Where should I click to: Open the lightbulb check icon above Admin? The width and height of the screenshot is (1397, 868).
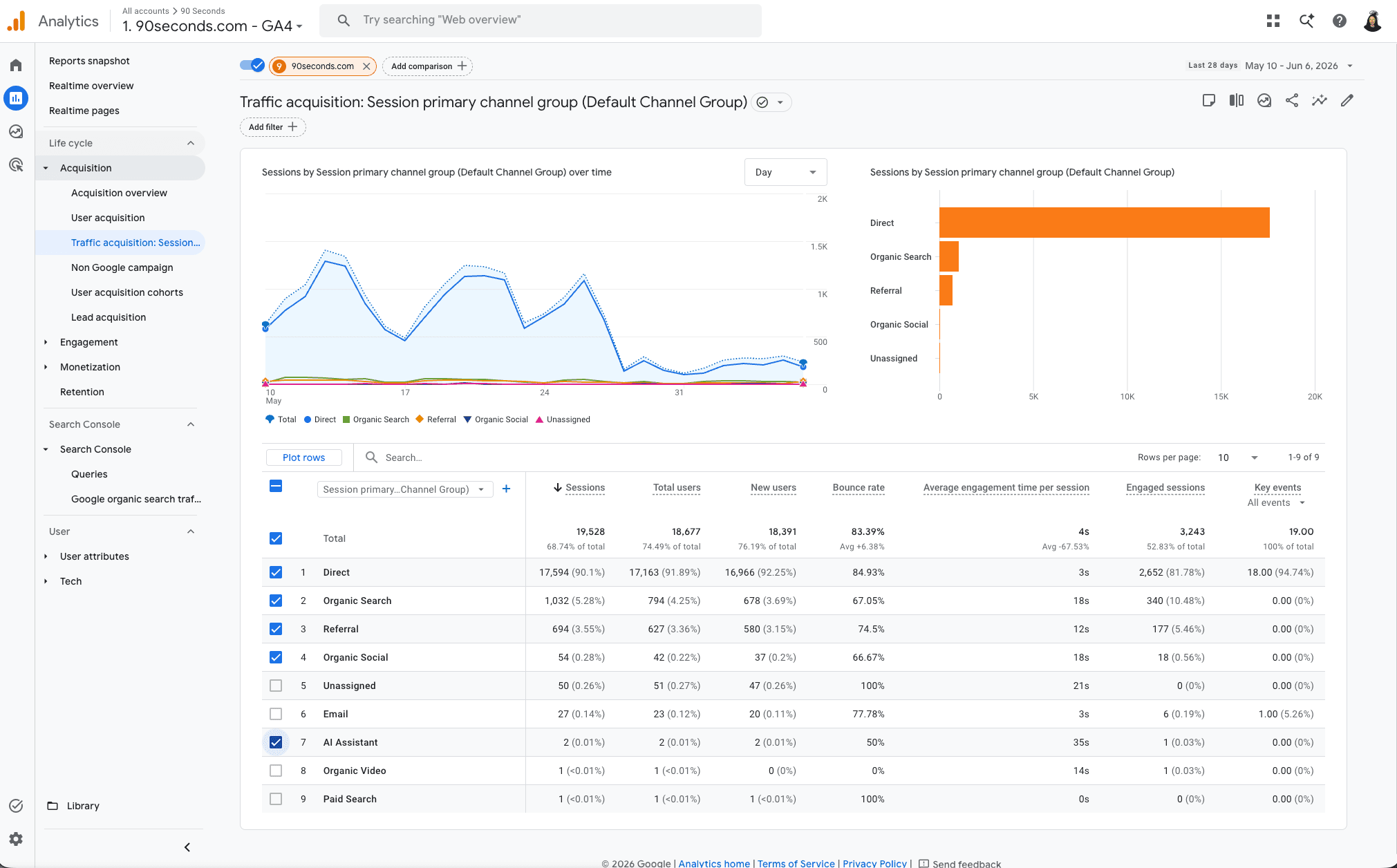(x=16, y=806)
